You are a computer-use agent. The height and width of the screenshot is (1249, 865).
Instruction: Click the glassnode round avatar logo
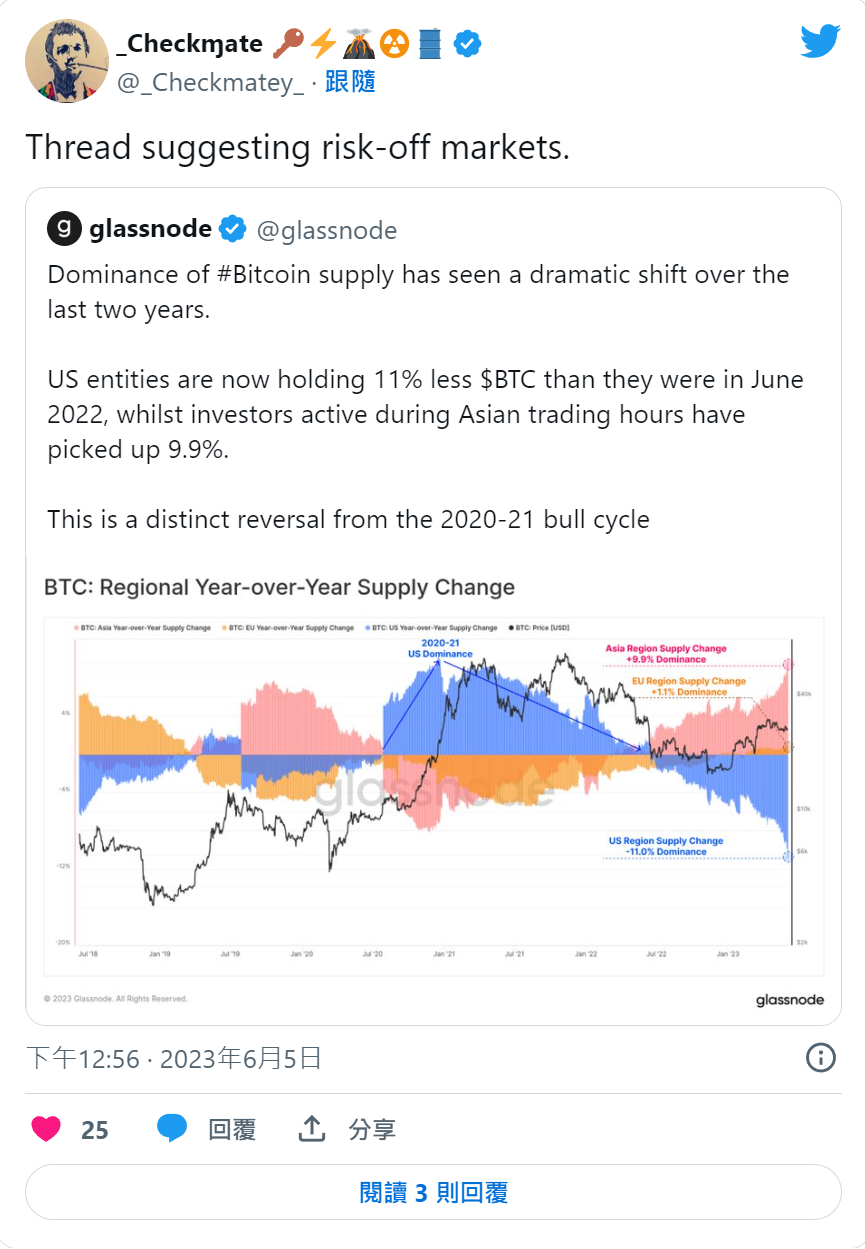pos(64,229)
